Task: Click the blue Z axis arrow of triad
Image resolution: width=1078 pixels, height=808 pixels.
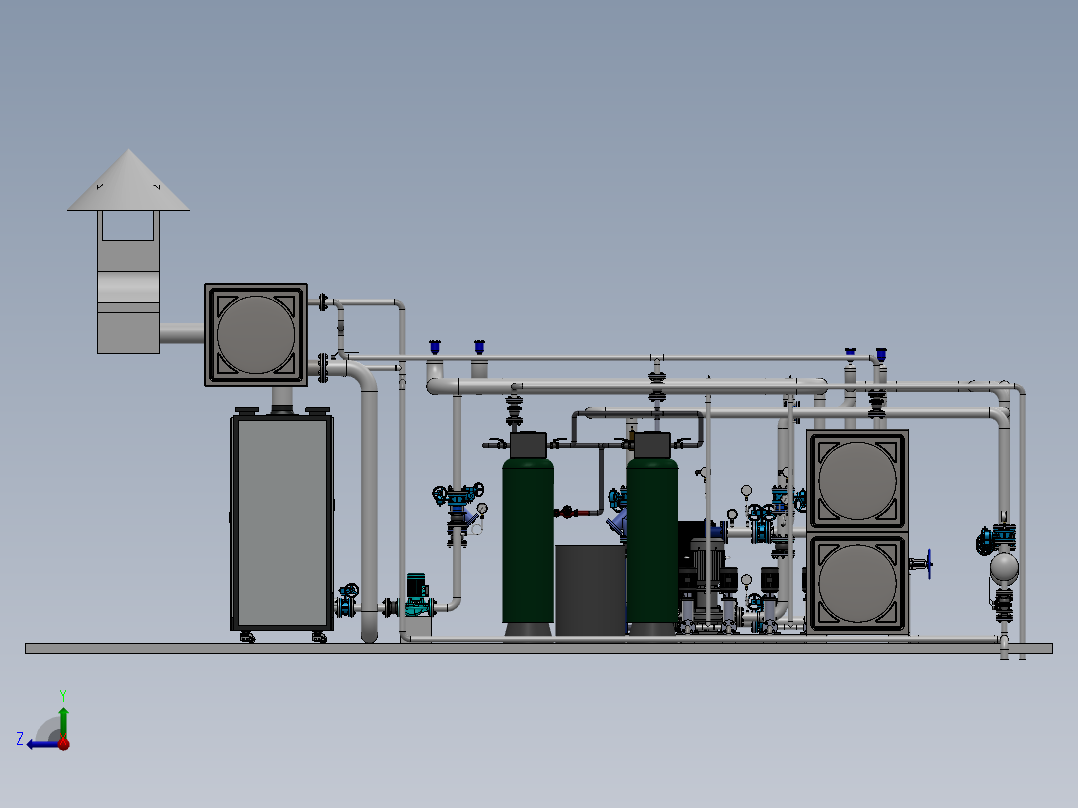Action: (x=41, y=744)
